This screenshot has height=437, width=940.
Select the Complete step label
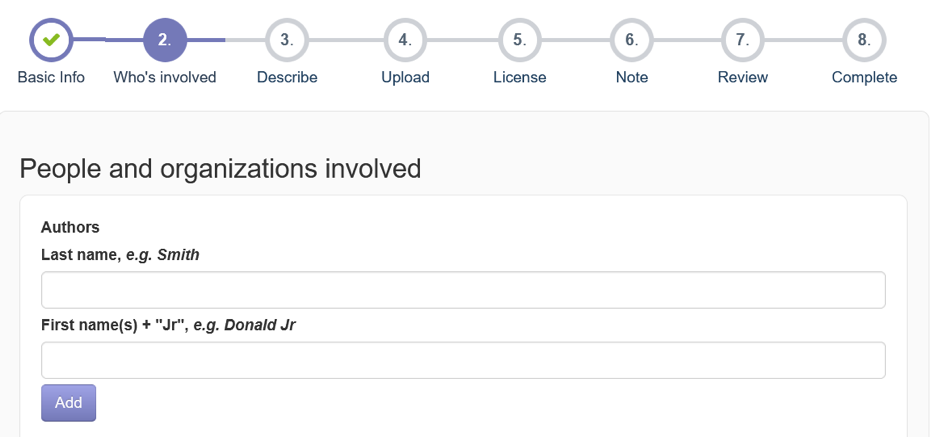(x=864, y=77)
